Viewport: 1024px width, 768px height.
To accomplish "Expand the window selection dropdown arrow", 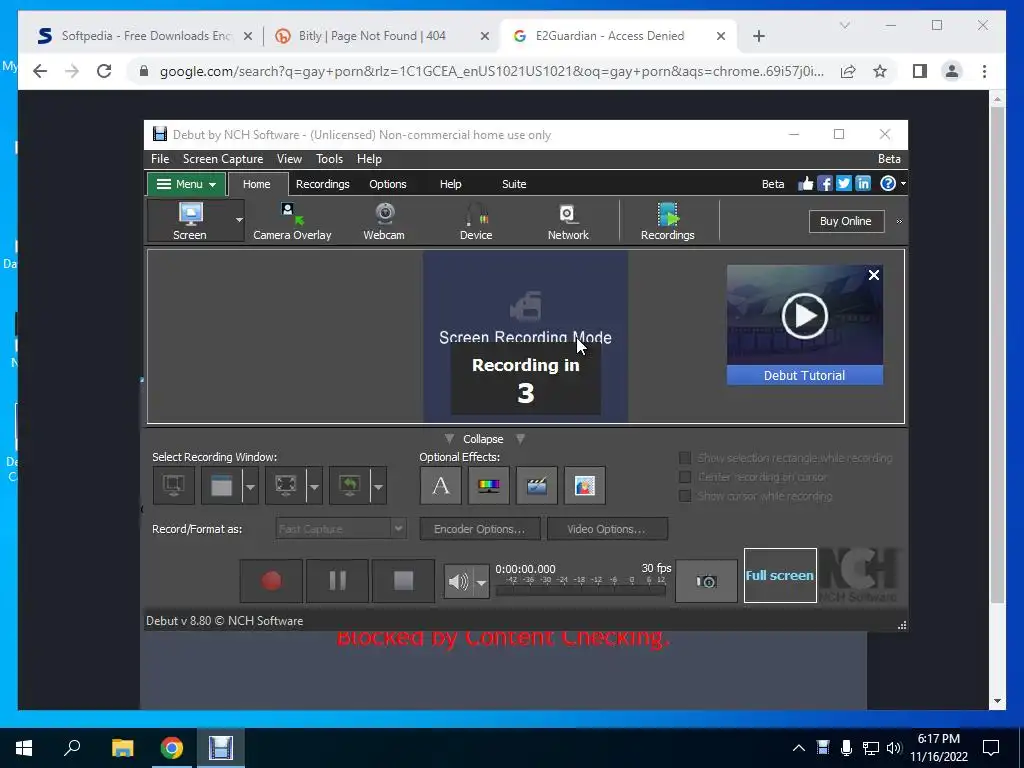I will [x=249, y=485].
